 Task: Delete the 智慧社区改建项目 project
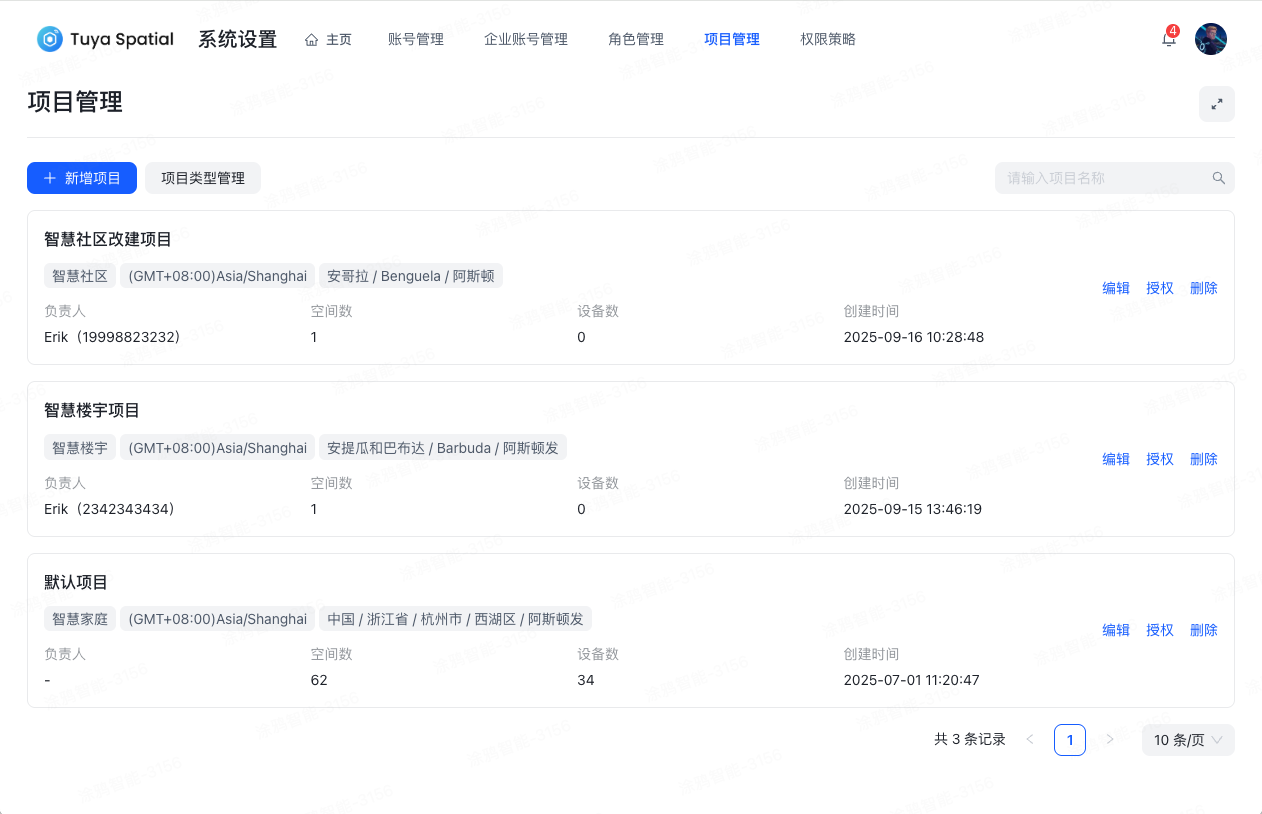(x=1204, y=288)
